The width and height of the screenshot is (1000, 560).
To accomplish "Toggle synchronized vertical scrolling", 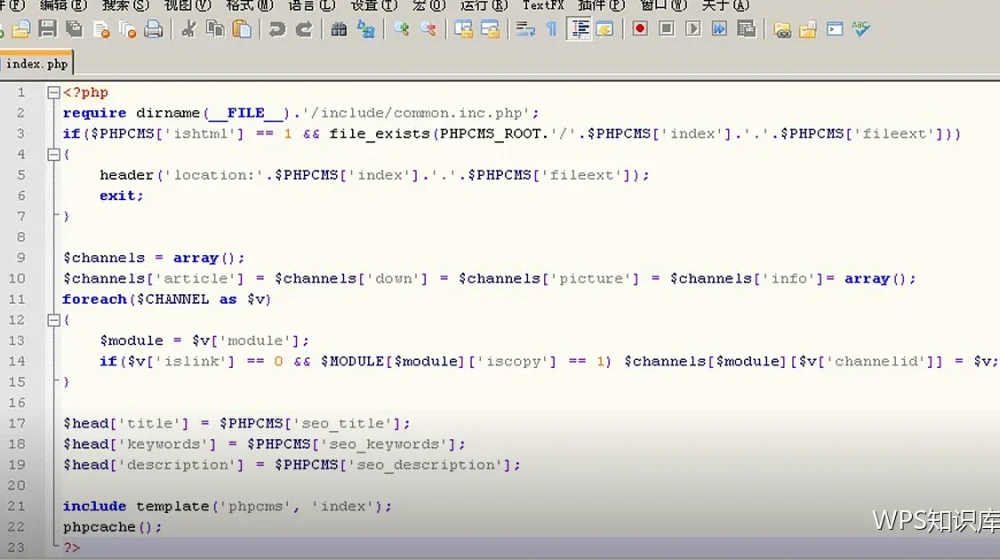I will [464, 29].
